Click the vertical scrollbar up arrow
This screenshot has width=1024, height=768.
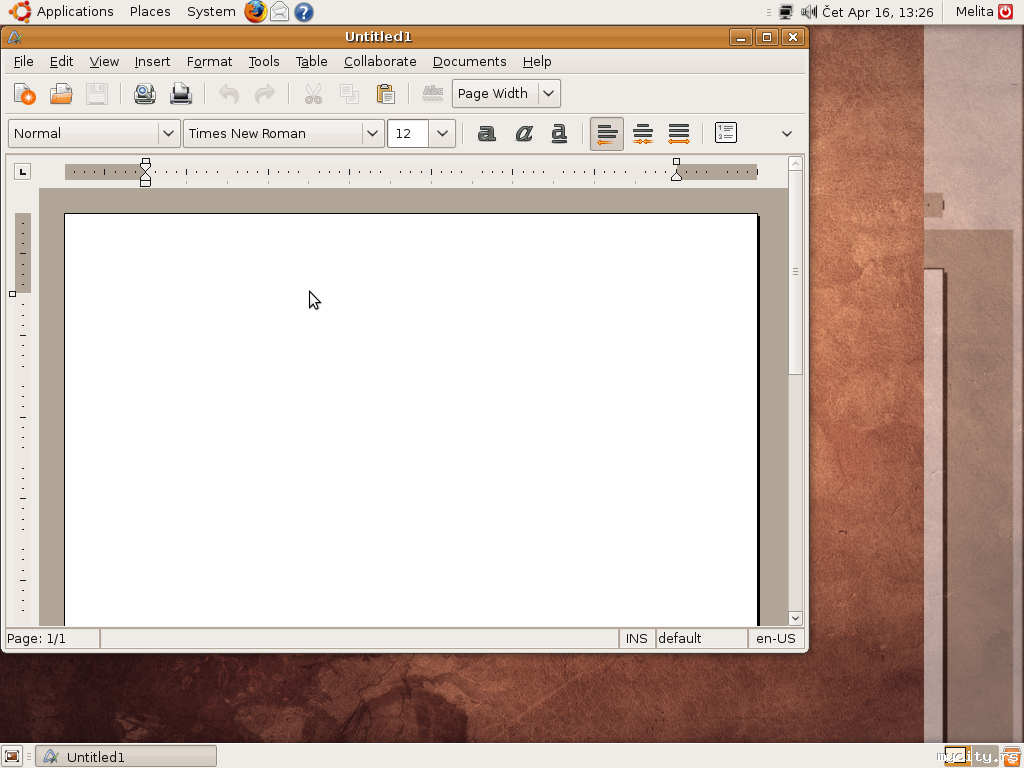[795, 163]
